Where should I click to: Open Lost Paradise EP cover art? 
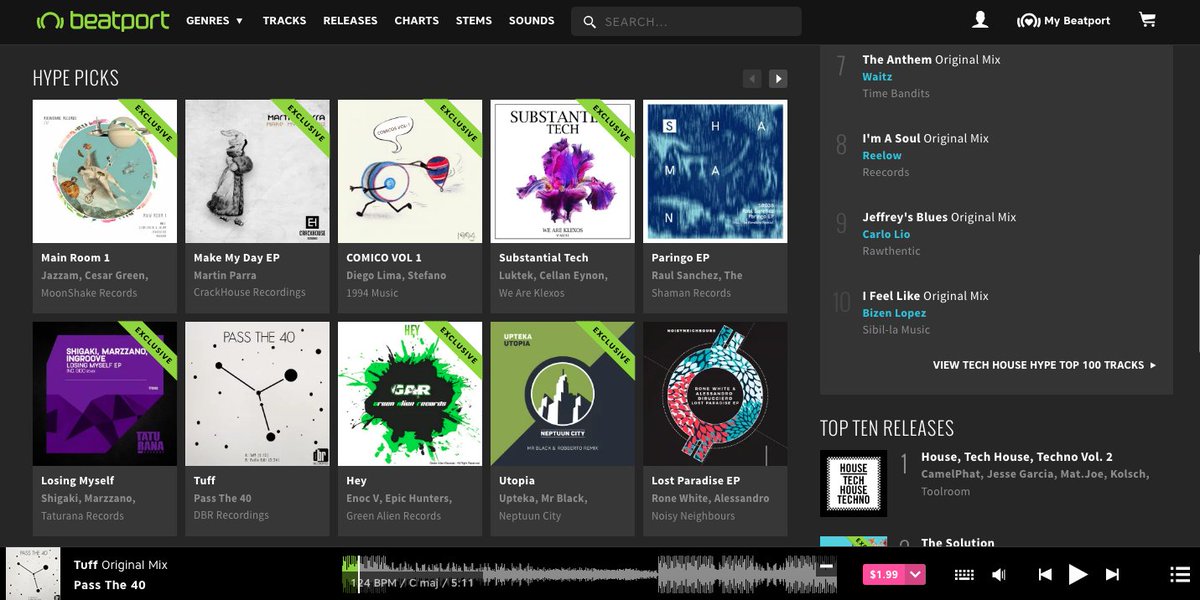pyautogui.click(x=715, y=394)
